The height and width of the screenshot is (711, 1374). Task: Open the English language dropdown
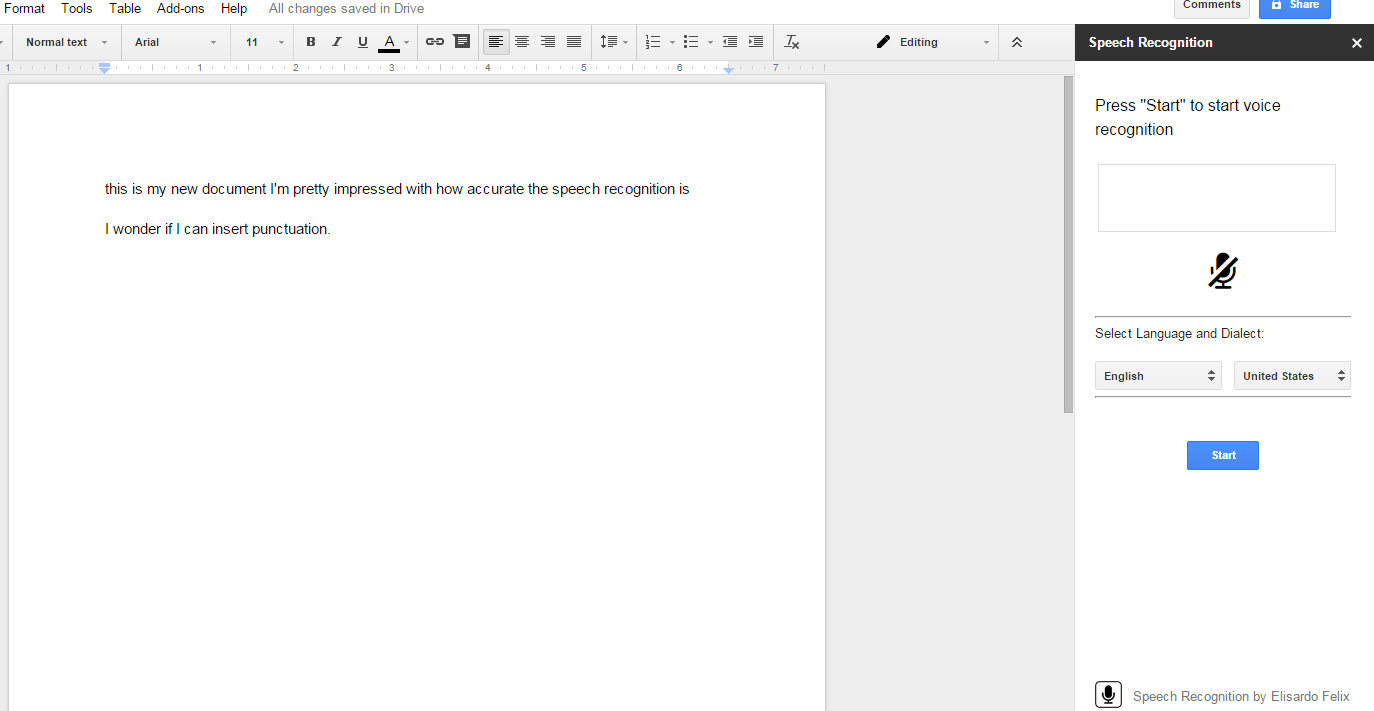(1158, 376)
